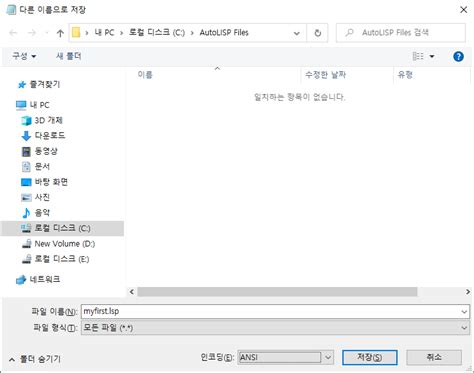Open the 다운로드 folder
Screen dimensions: 474x373
(50, 136)
